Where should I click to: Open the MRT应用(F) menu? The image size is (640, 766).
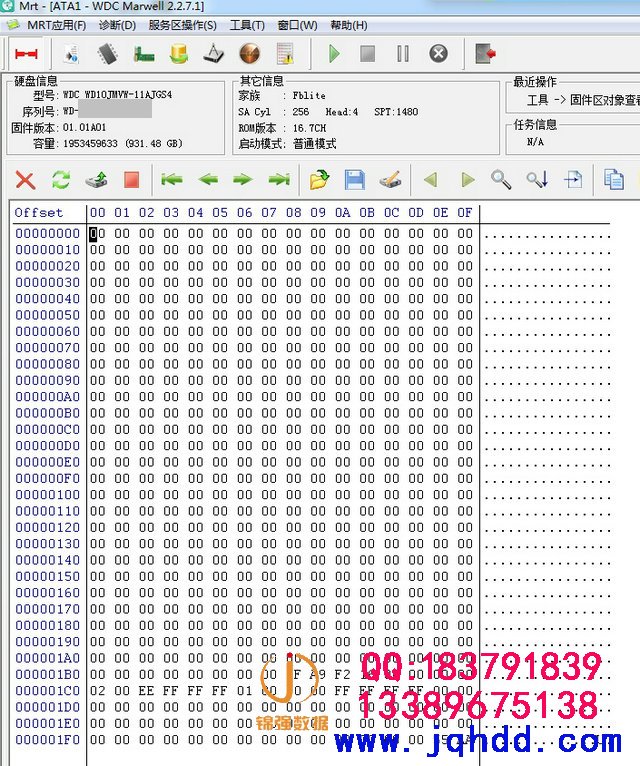pos(56,25)
